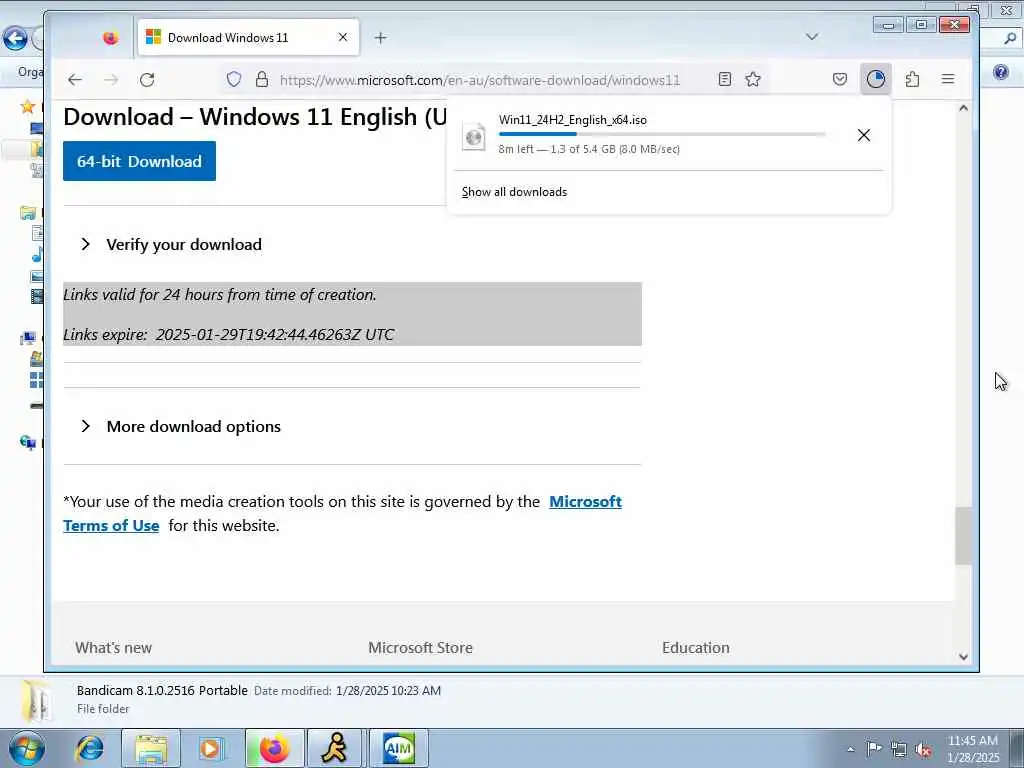Click Firefox icon in taskbar

pyautogui.click(x=274, y=748)
